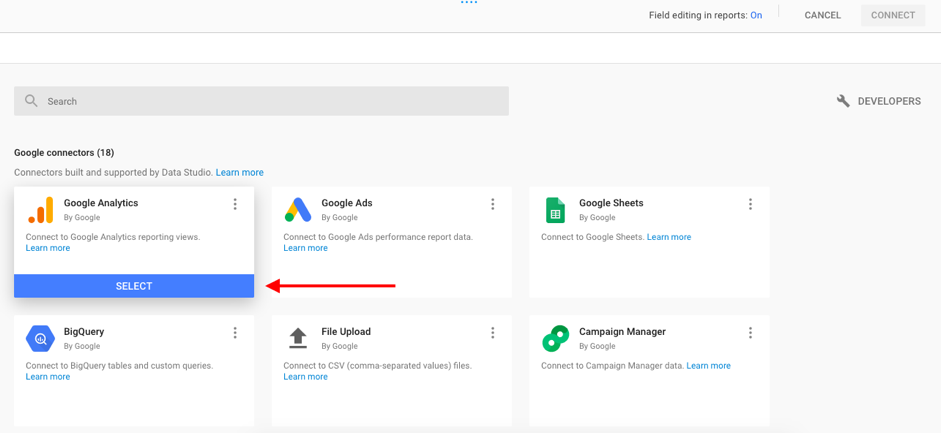
Task: Click the Campaign Manager green icon
Action: coord(555,339)
